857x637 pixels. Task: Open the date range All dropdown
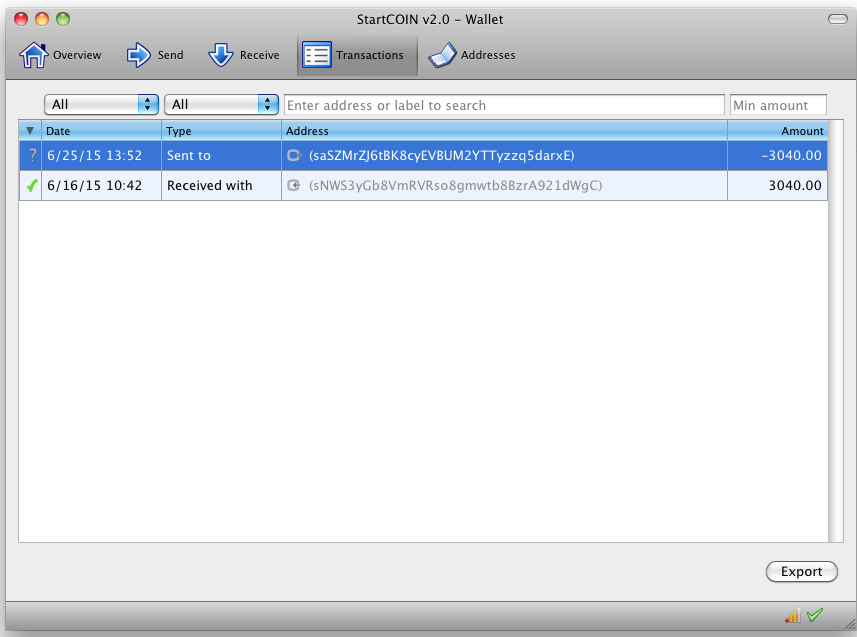tap(101, 104)
